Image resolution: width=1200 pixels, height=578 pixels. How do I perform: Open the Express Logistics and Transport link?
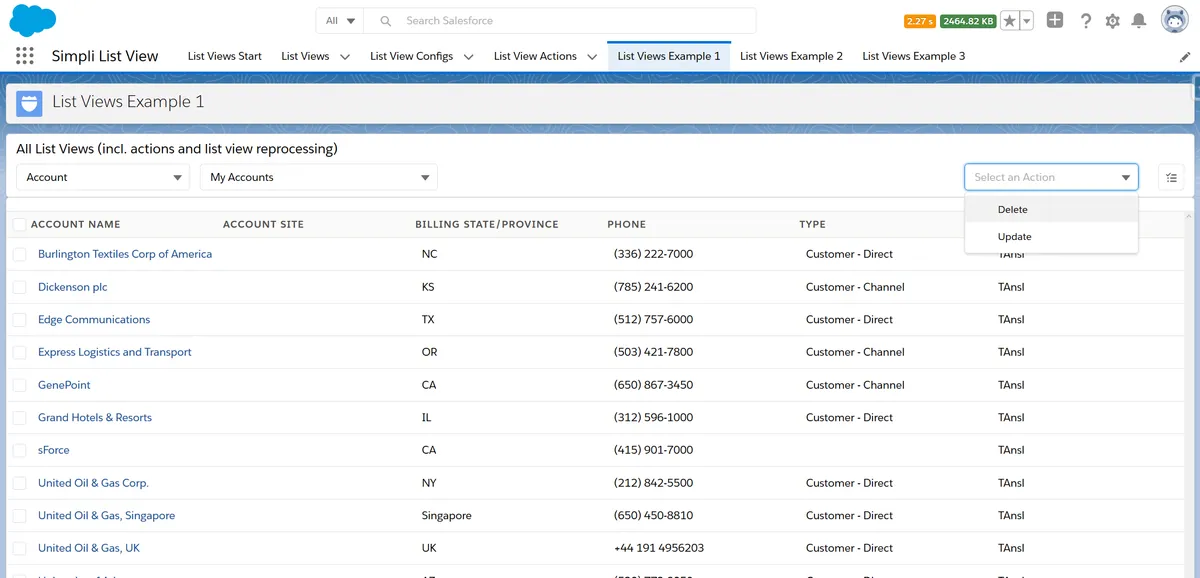pyautogui.click(x=115, y=352)
